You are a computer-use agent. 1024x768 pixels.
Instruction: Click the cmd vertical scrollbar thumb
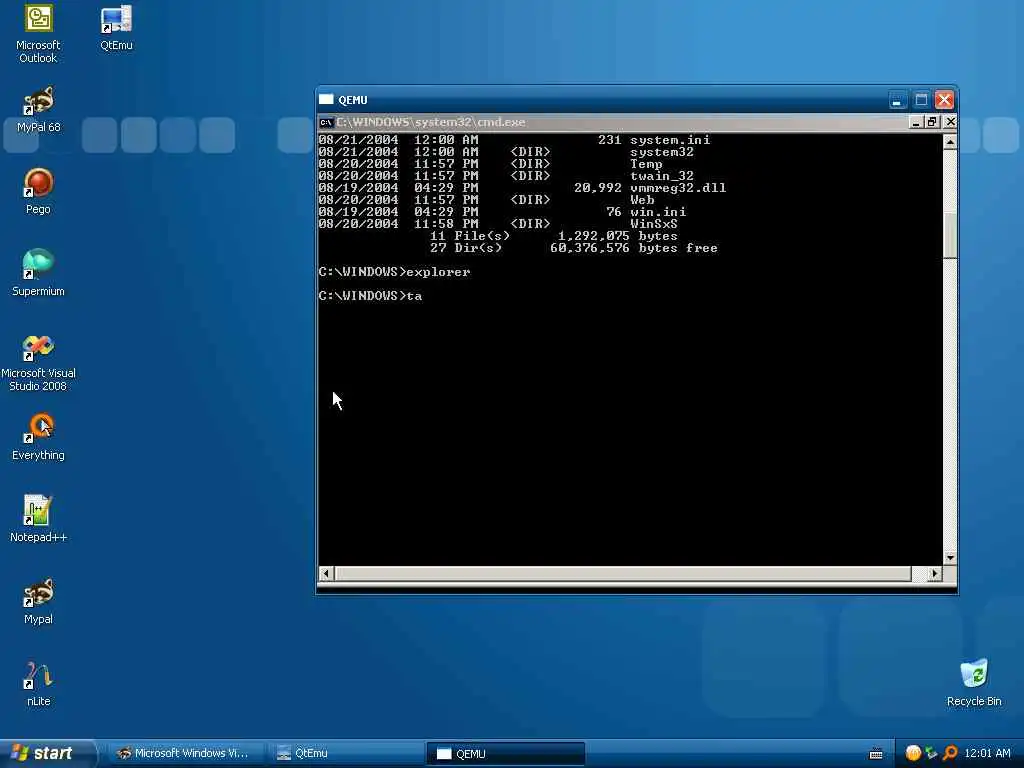tap(950, 235)
